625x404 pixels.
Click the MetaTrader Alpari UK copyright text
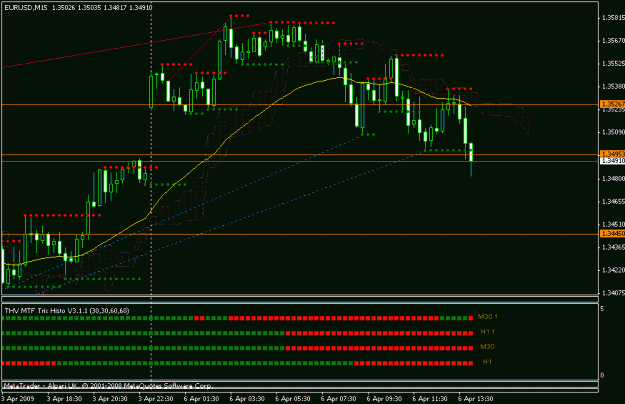108,386
